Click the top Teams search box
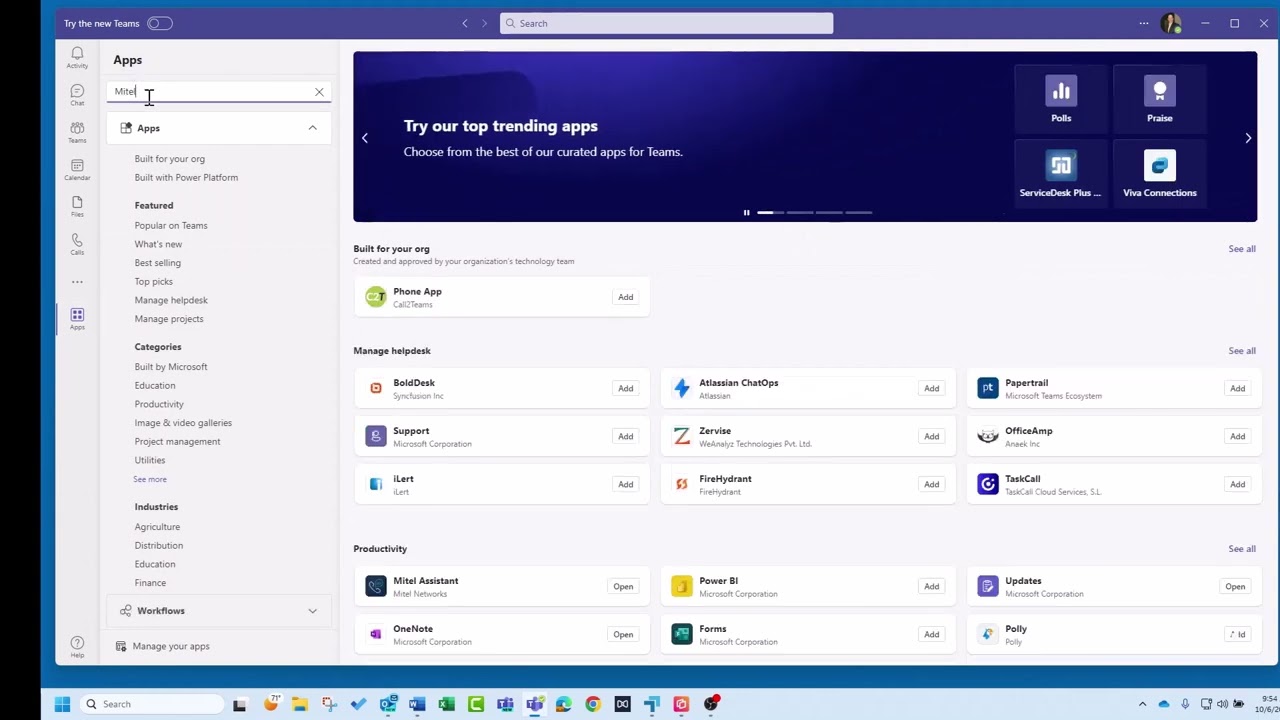Viewport: 1280px width, 720px height. [x=666, y=23]
